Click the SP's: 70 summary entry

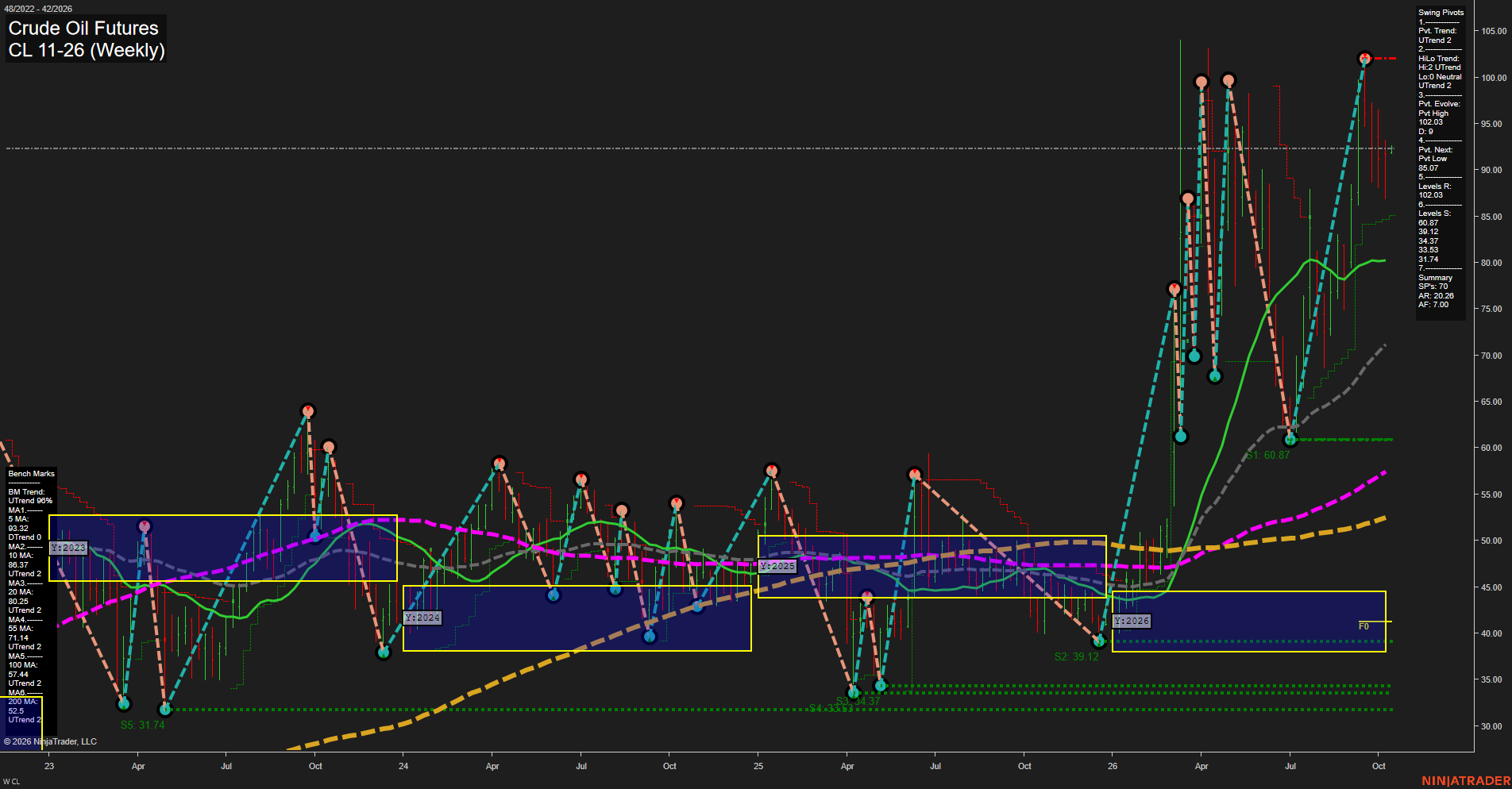pos(1433,287)
